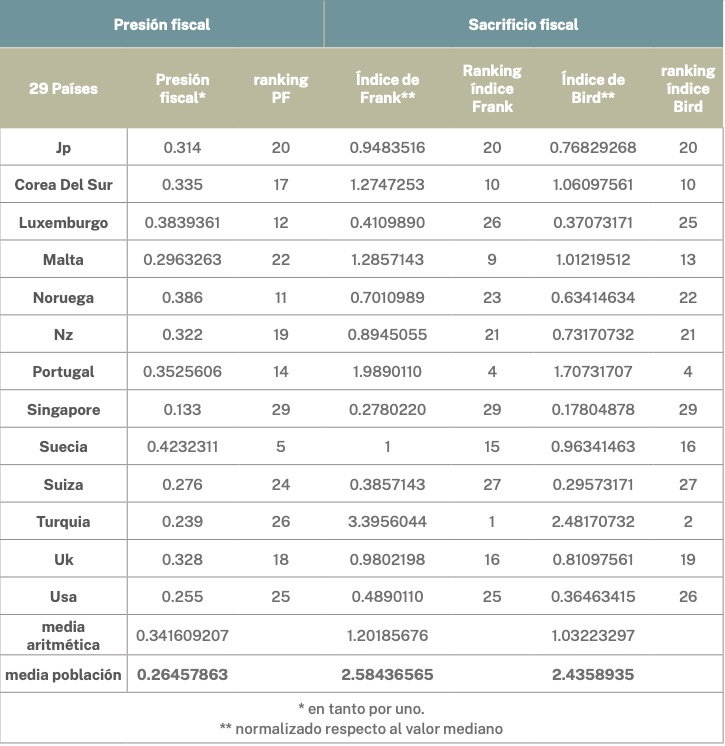725x746 pixels.
Task: Click the "Índice de Bird**" column header
Action: 593,88
